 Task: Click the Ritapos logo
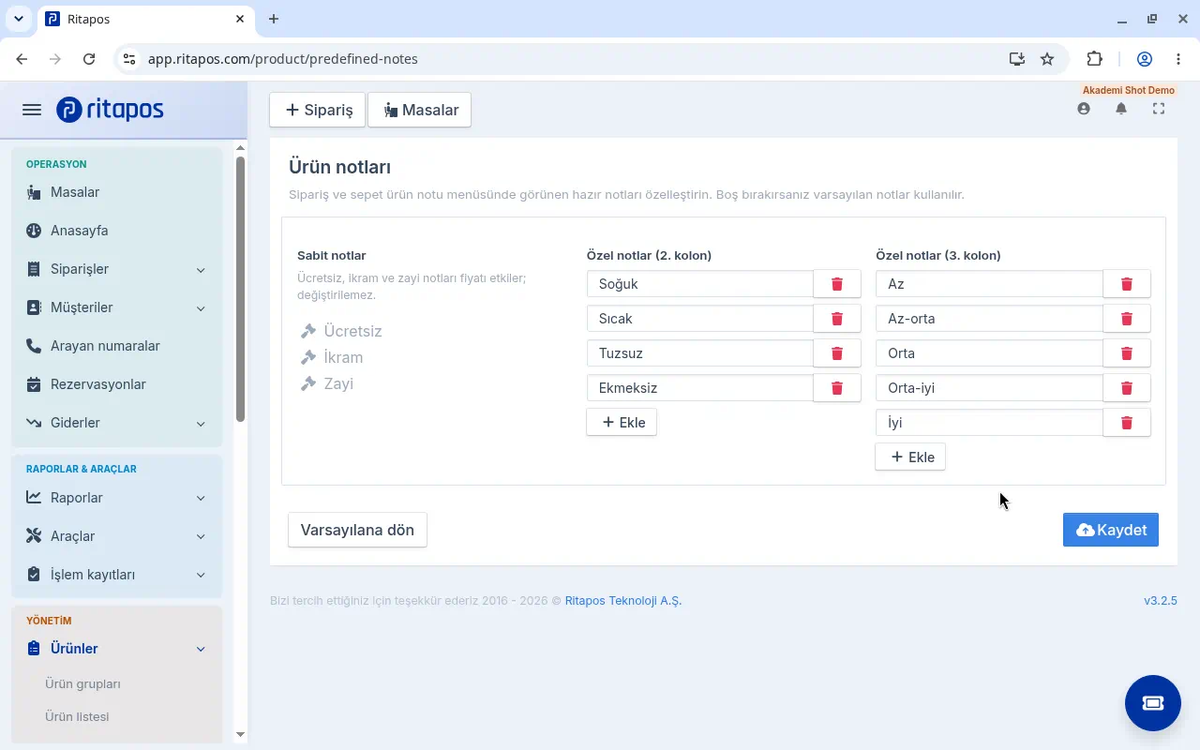[x=110, y=110]
